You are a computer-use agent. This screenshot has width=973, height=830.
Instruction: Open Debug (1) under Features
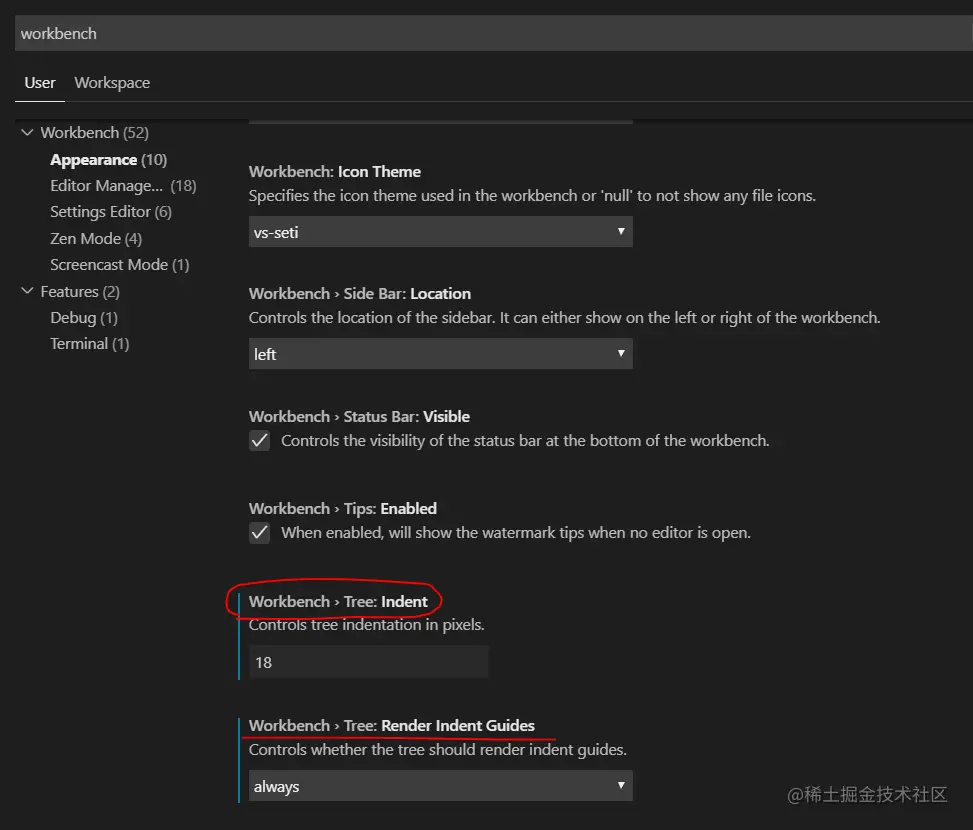(84, 318)
